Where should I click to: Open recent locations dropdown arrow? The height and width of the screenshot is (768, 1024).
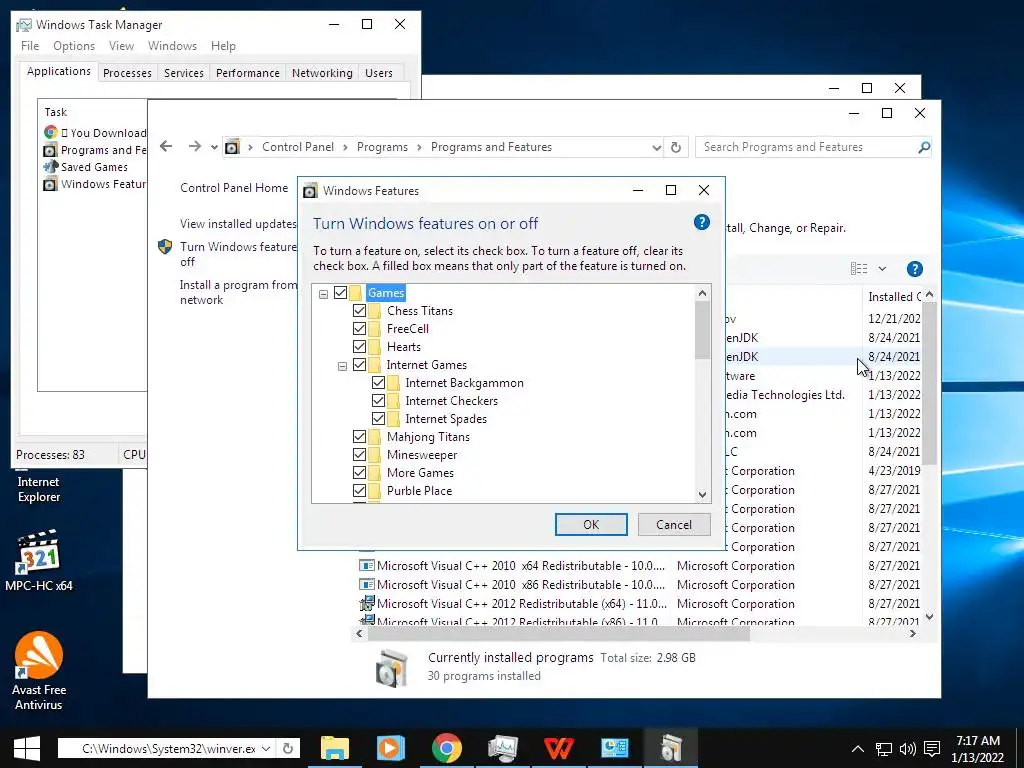tap(214, 148)
